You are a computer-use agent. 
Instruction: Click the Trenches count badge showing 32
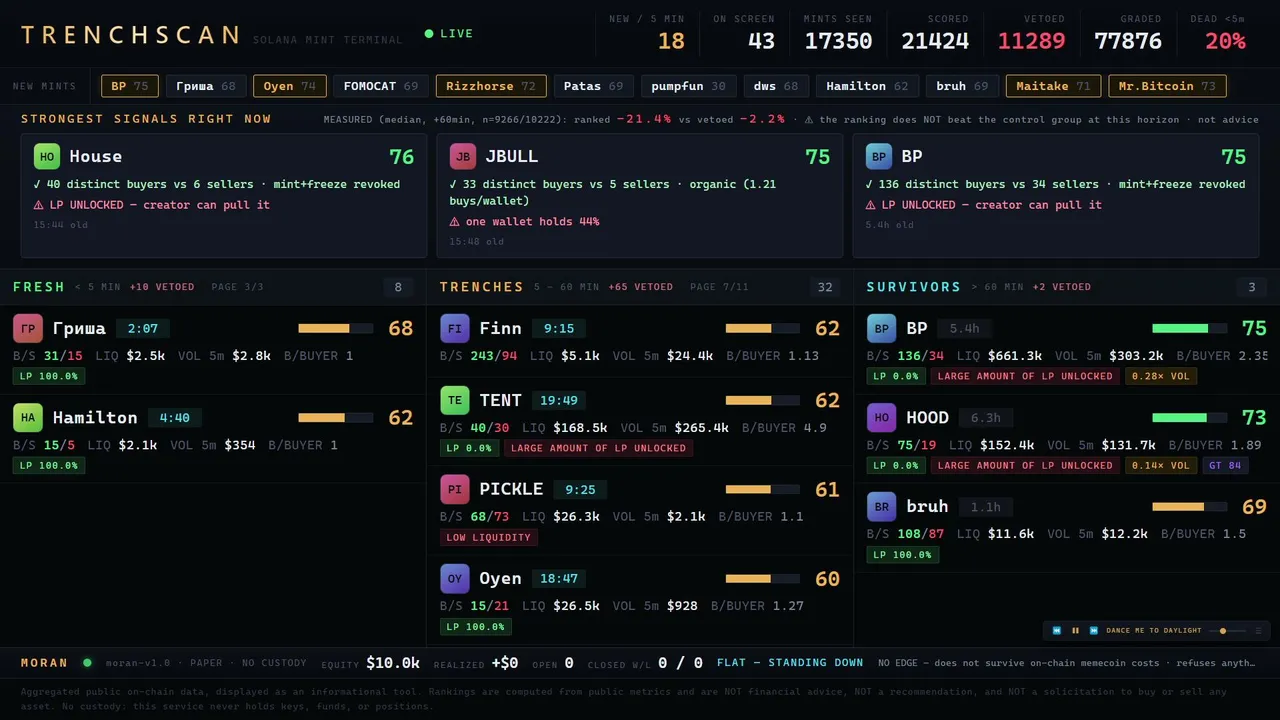pos(825,288)
